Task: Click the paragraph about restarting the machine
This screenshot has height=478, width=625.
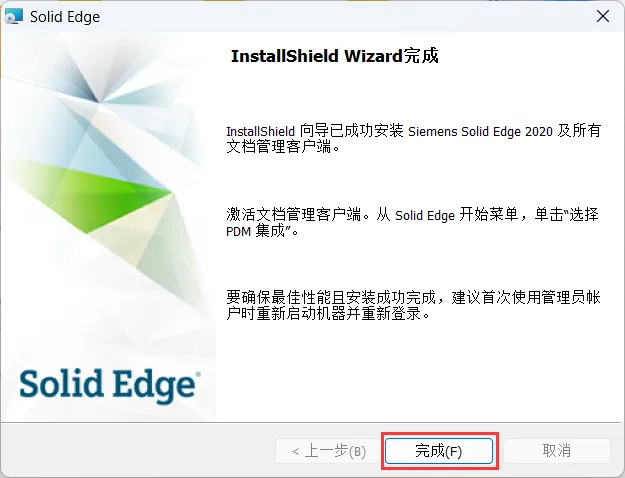Action: [413, 305]
